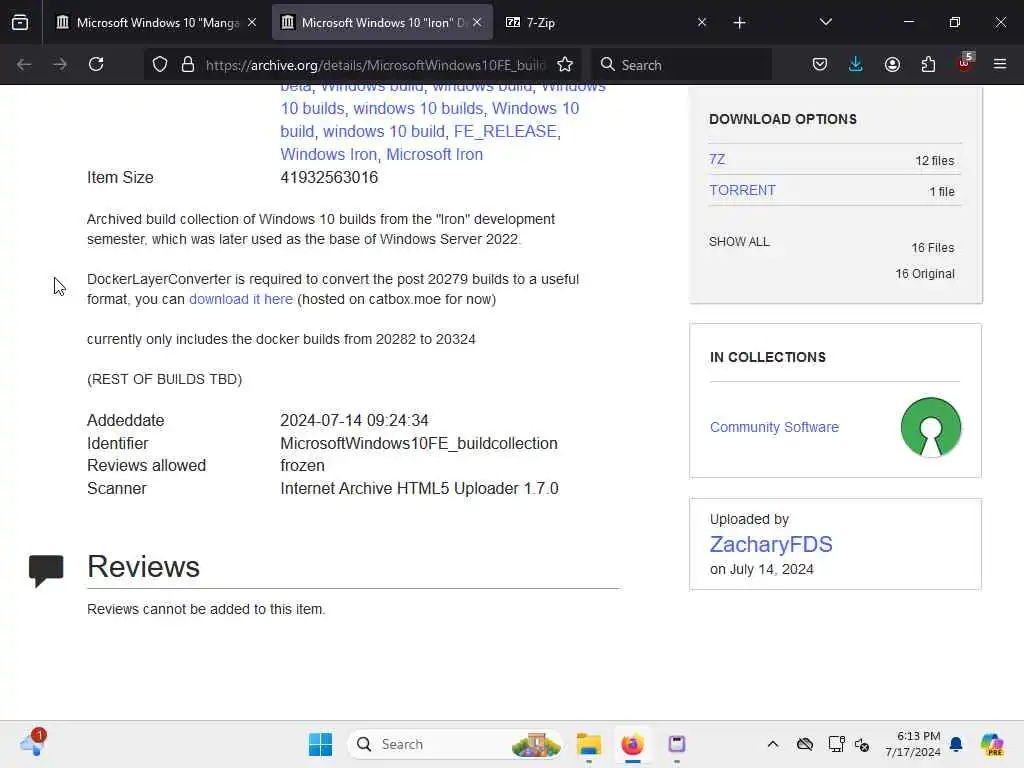Screen dimensions: 1024x768
Task: Save page to Pocket
Action: coord(820,65)
